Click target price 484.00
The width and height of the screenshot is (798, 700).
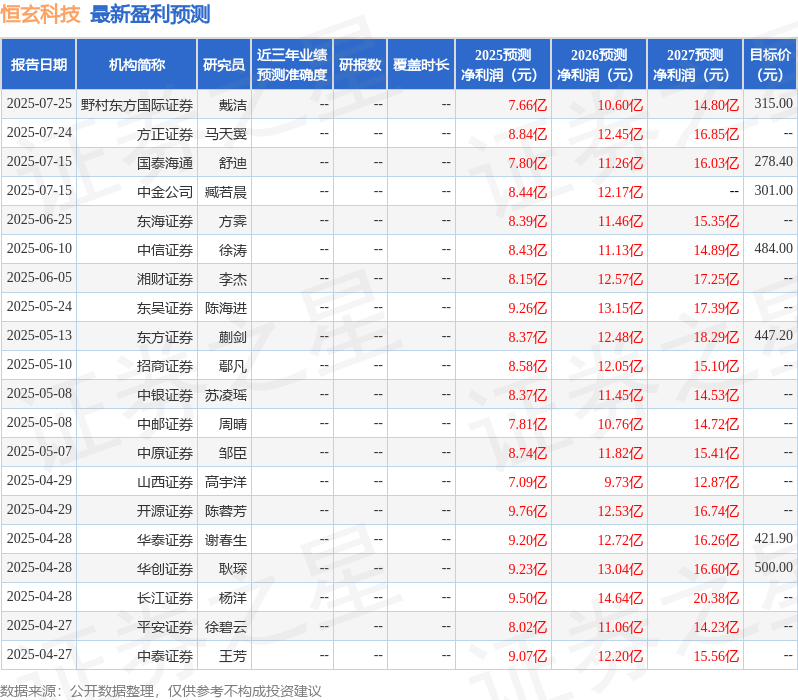[774, 248]
